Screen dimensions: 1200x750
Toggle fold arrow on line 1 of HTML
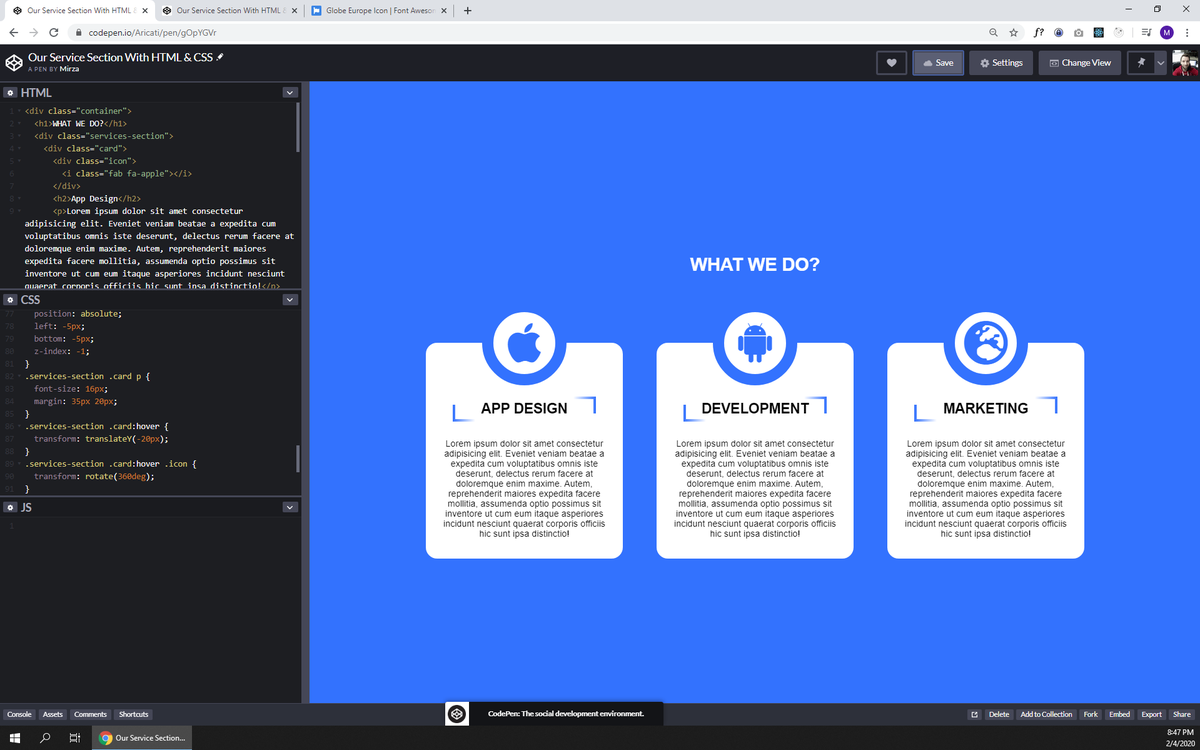19,110
